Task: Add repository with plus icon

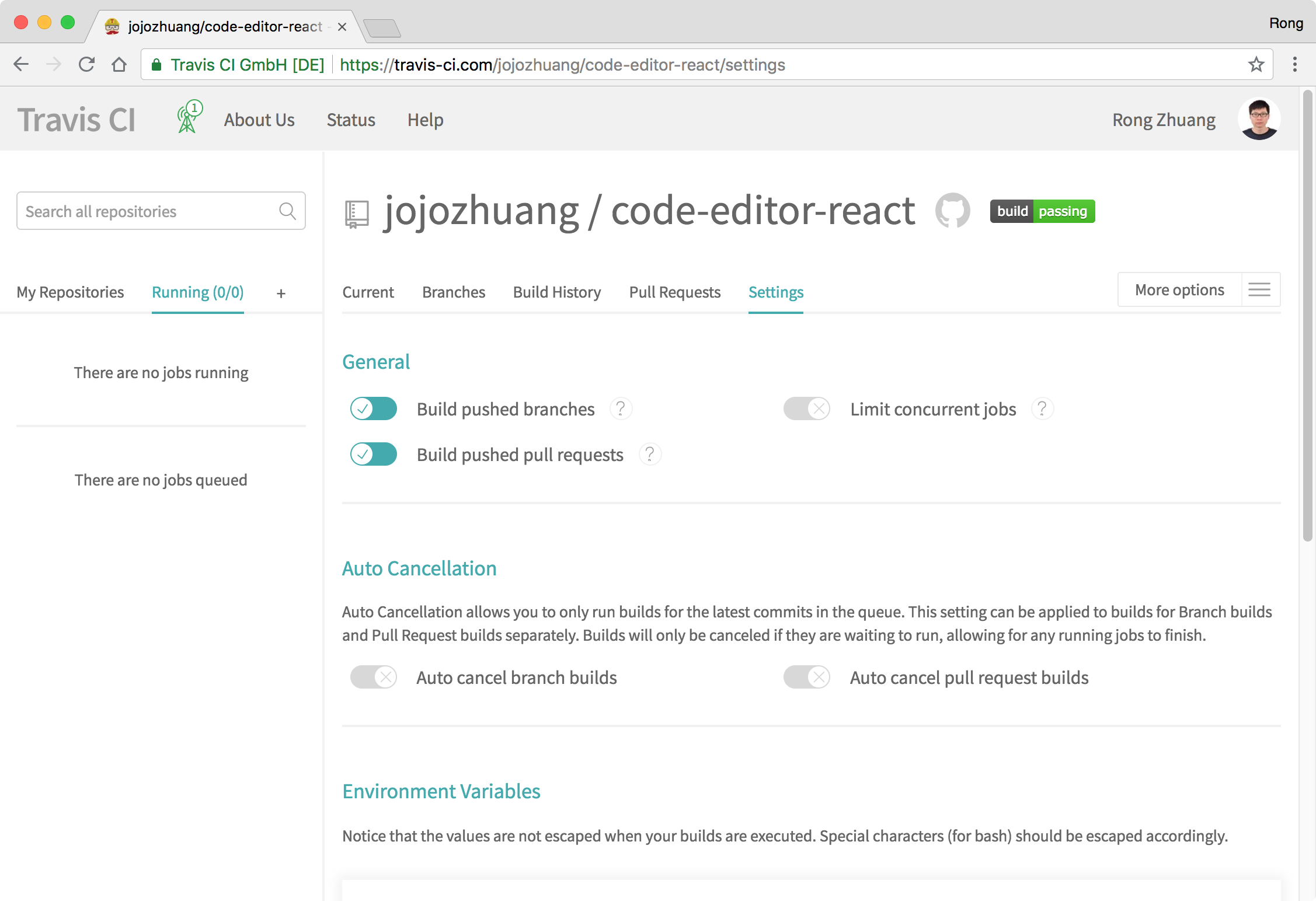Action: pos(281,294)
